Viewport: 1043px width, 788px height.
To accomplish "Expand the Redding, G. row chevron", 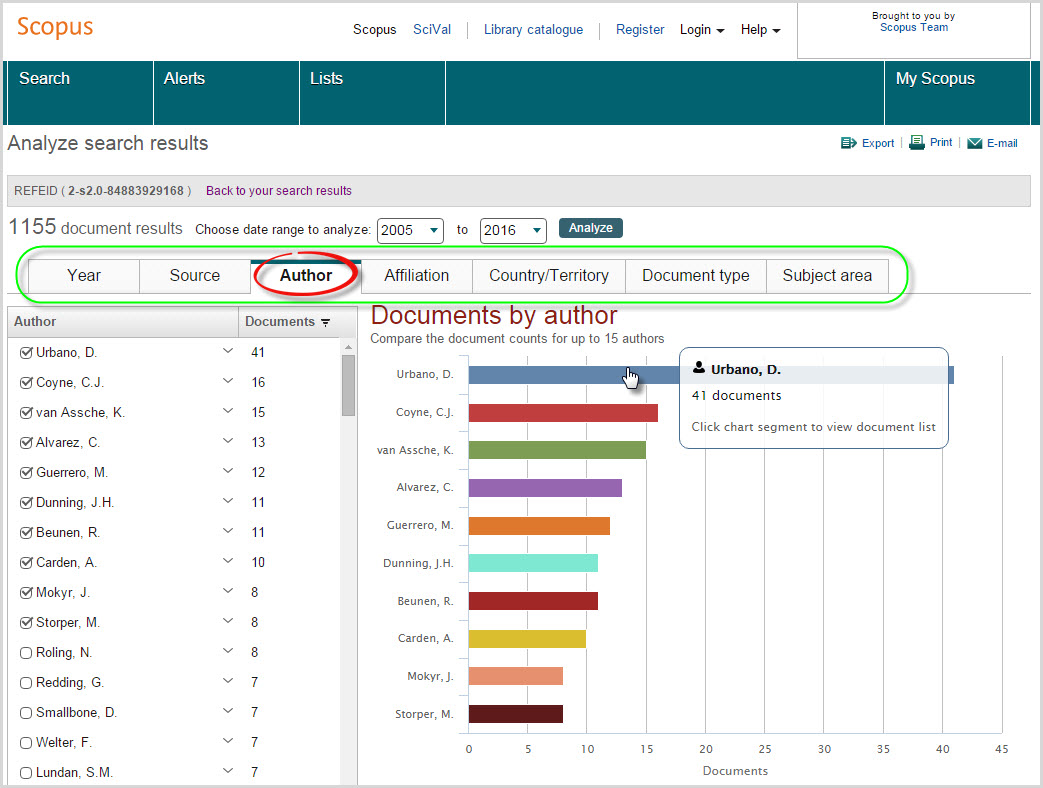I will [x=227, y=680].
